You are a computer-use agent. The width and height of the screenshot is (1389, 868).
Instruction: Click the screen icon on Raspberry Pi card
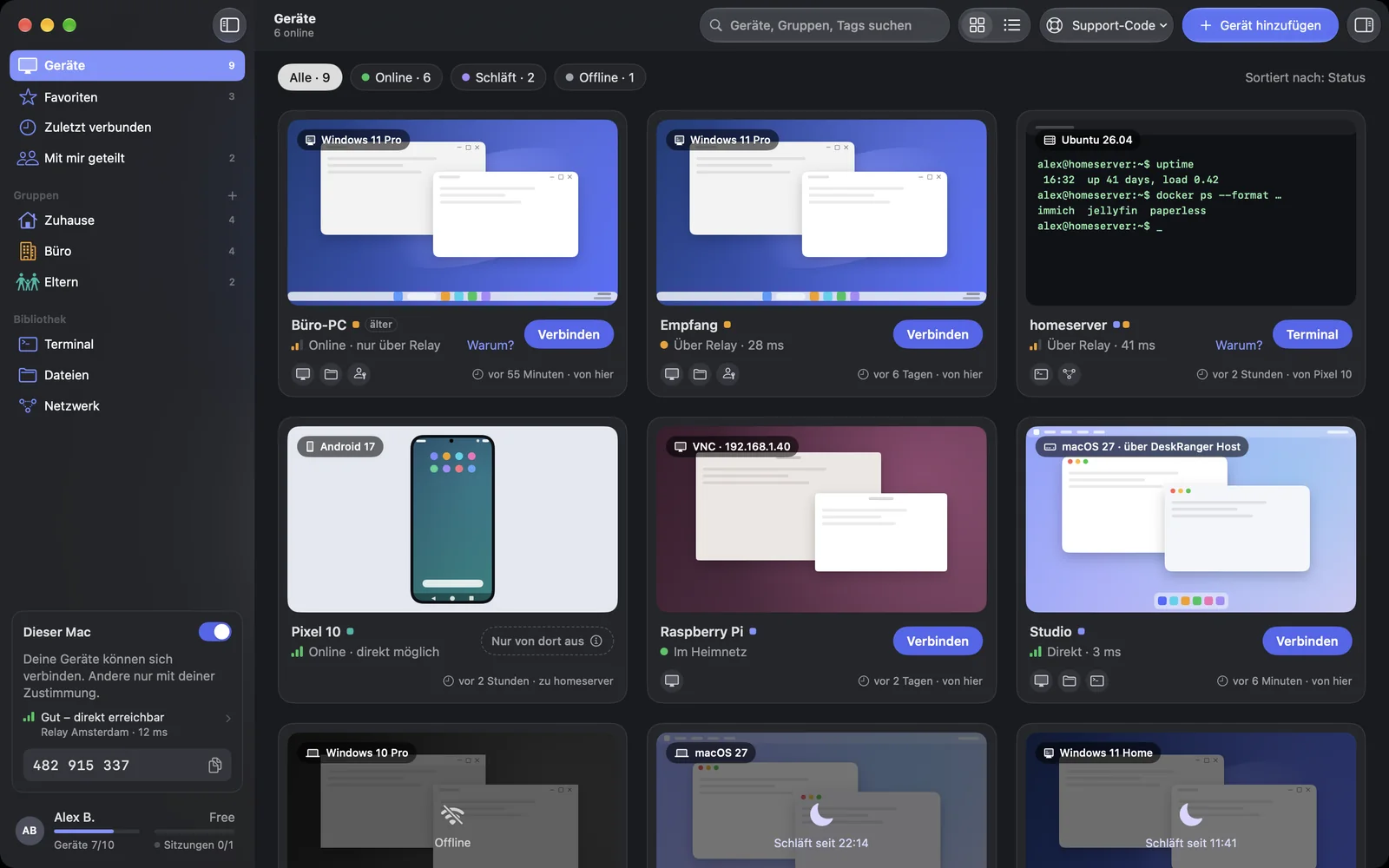click(672, 681)
